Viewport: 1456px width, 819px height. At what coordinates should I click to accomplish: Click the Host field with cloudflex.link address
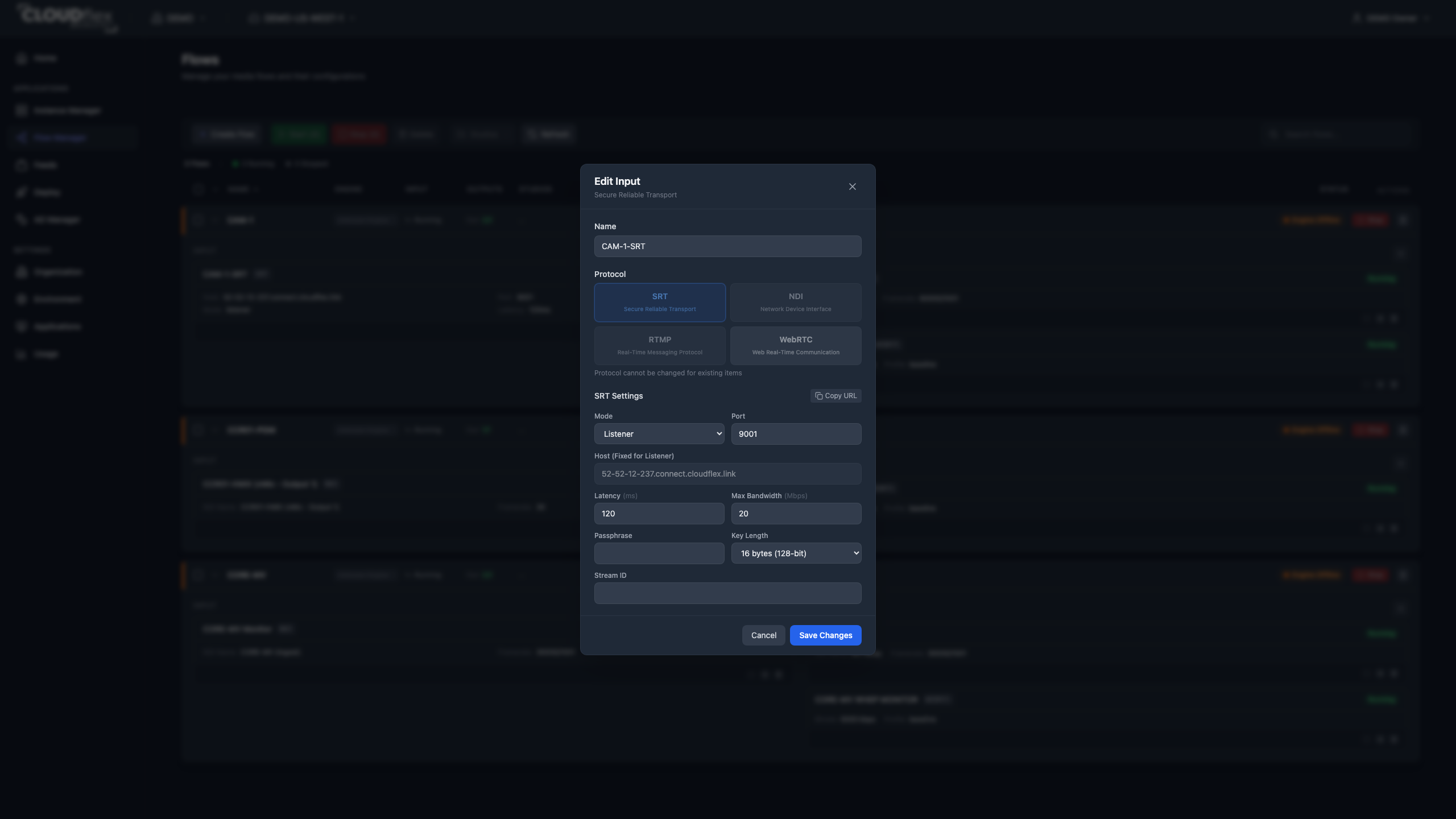[x=727, y=474]
